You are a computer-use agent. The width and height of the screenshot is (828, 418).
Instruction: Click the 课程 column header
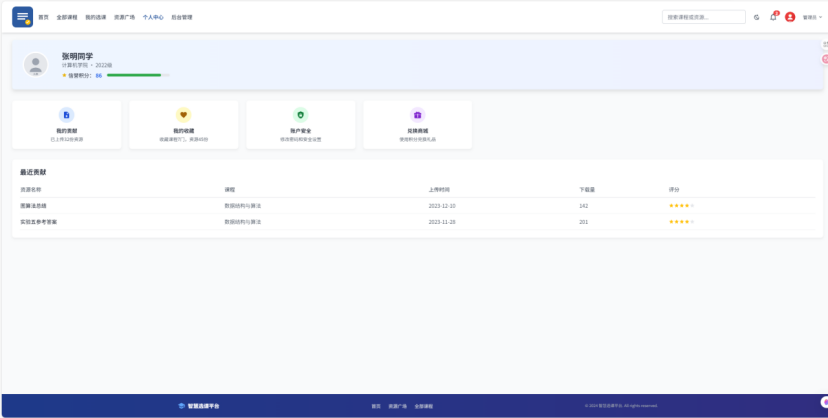click(230, 189)
